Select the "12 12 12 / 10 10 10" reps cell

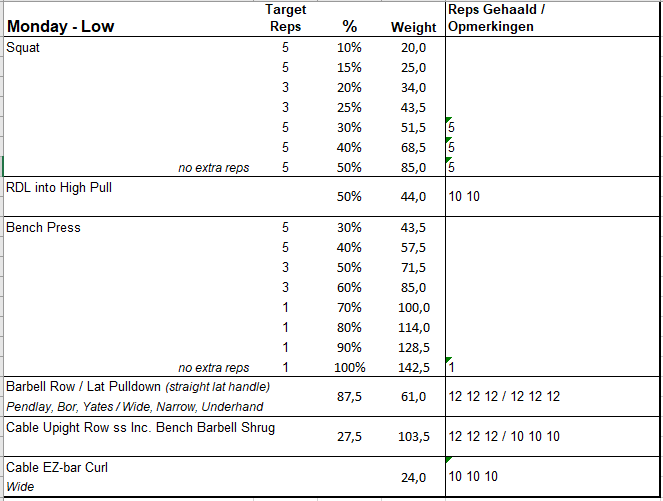[504, 437]
